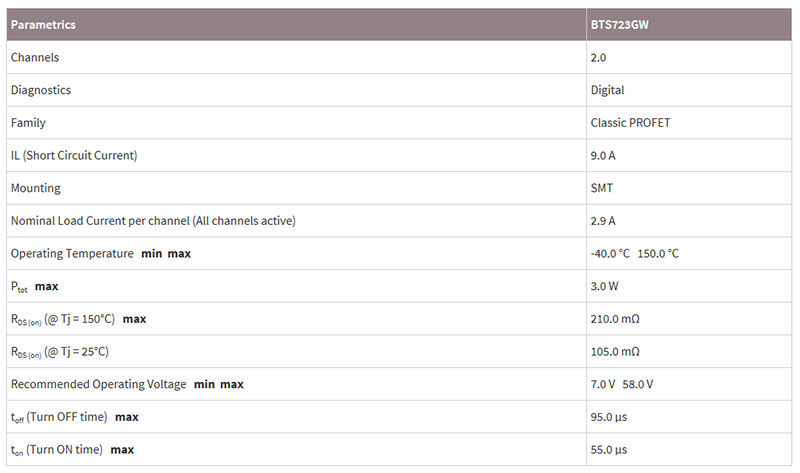Select the 9.0 A value cell
This screenshot has height=473, width=800.
click(x=603, y=155)
